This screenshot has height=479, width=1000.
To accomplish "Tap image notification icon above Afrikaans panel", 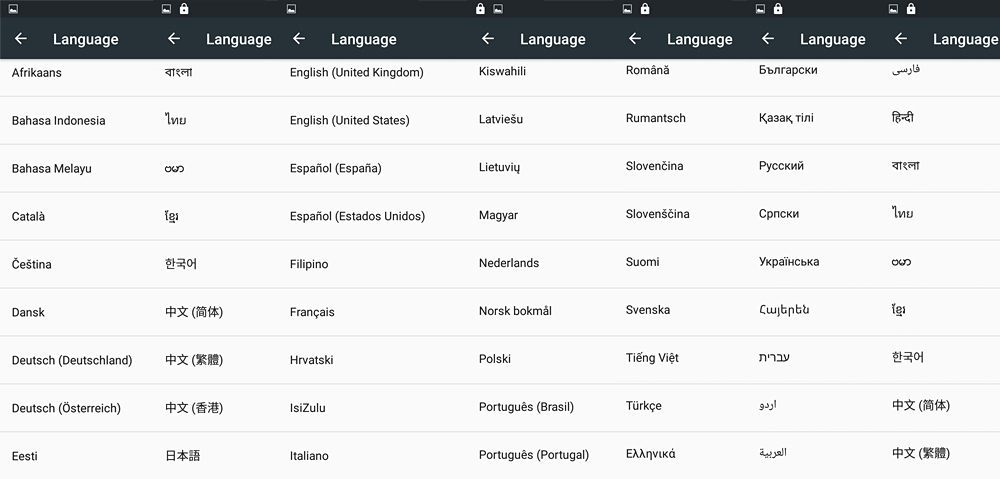I will [x=10, y=9].
